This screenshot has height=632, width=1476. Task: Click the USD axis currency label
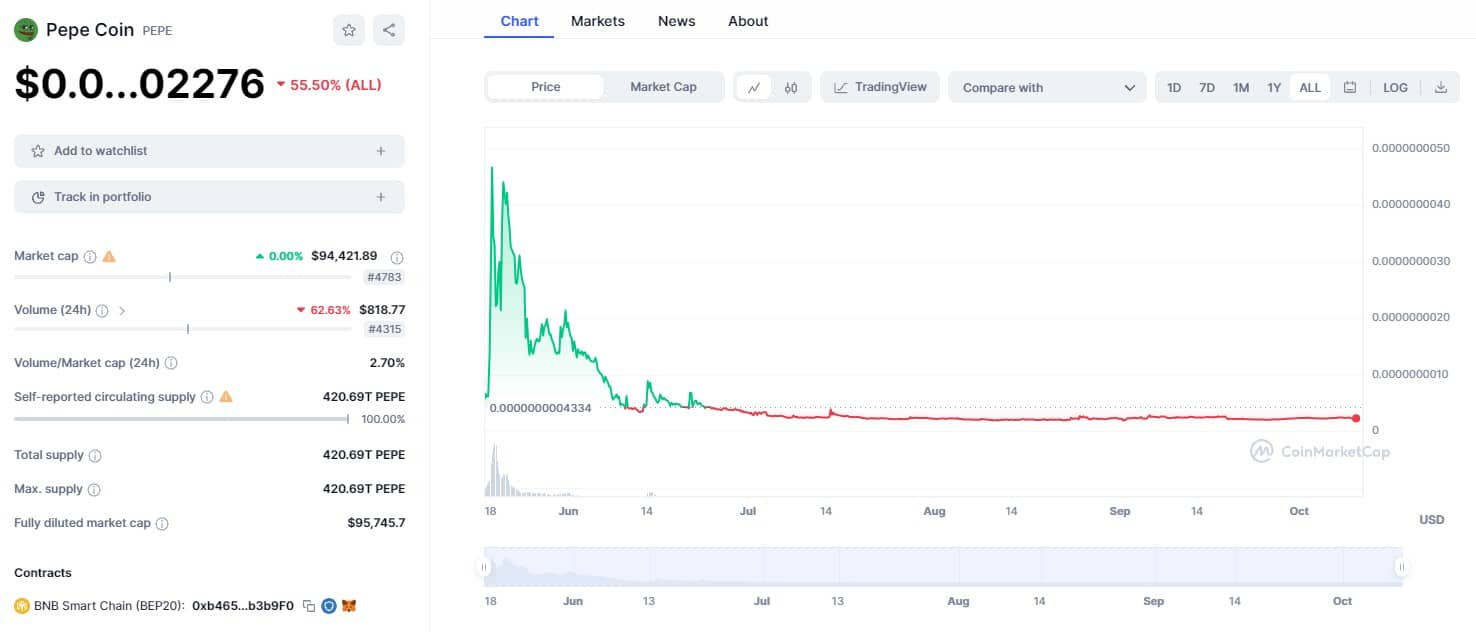[1432, 520]
